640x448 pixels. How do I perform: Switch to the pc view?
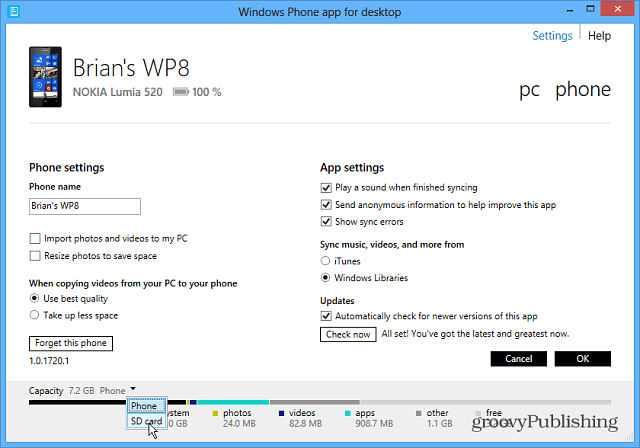[x=529, y=90]
